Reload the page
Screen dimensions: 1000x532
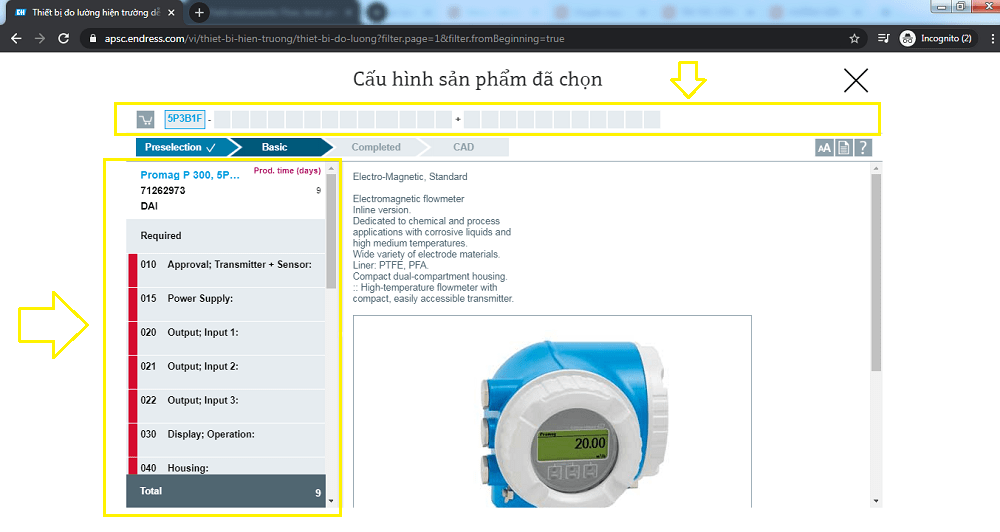point(63,39)
